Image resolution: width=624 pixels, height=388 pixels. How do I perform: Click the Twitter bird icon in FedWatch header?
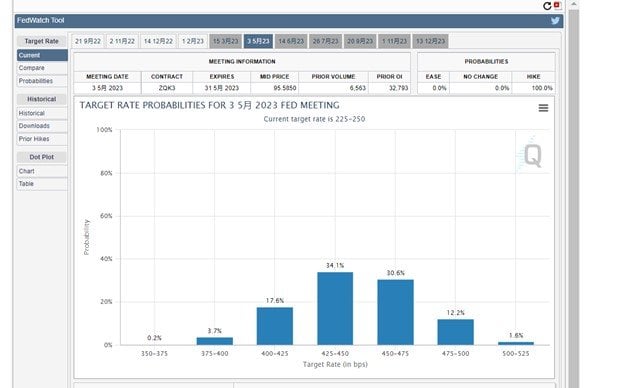point(555,21)
